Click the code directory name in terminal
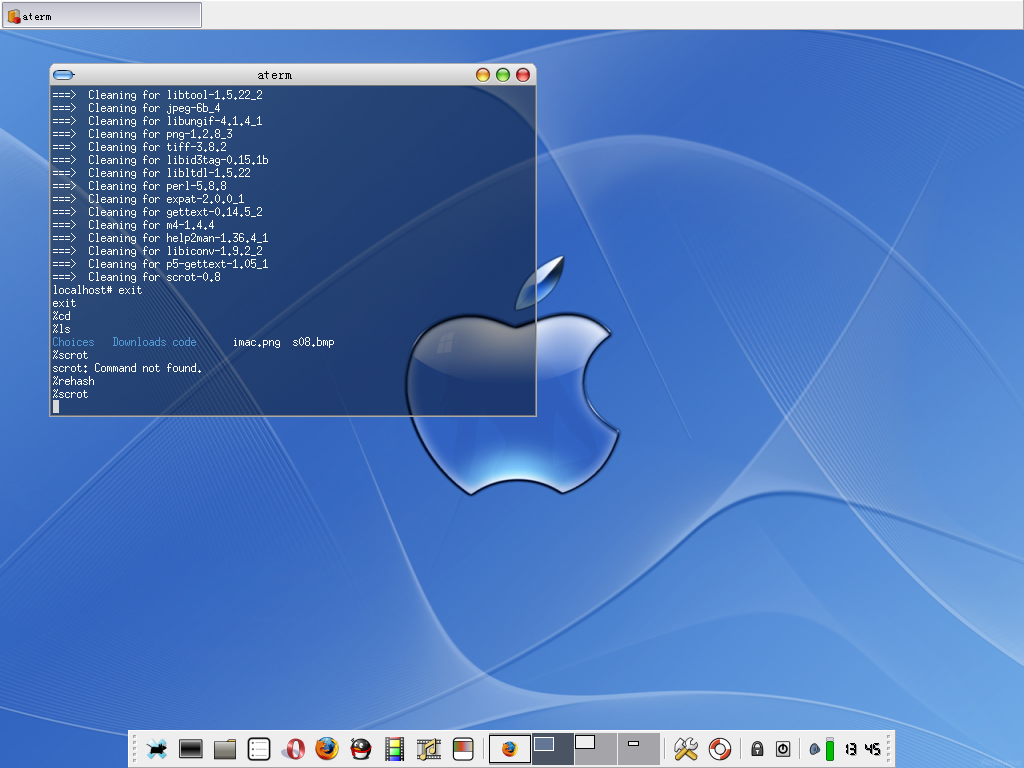Image resolution: width=1024 pixels, height=768 pixels. click(184, 342)
